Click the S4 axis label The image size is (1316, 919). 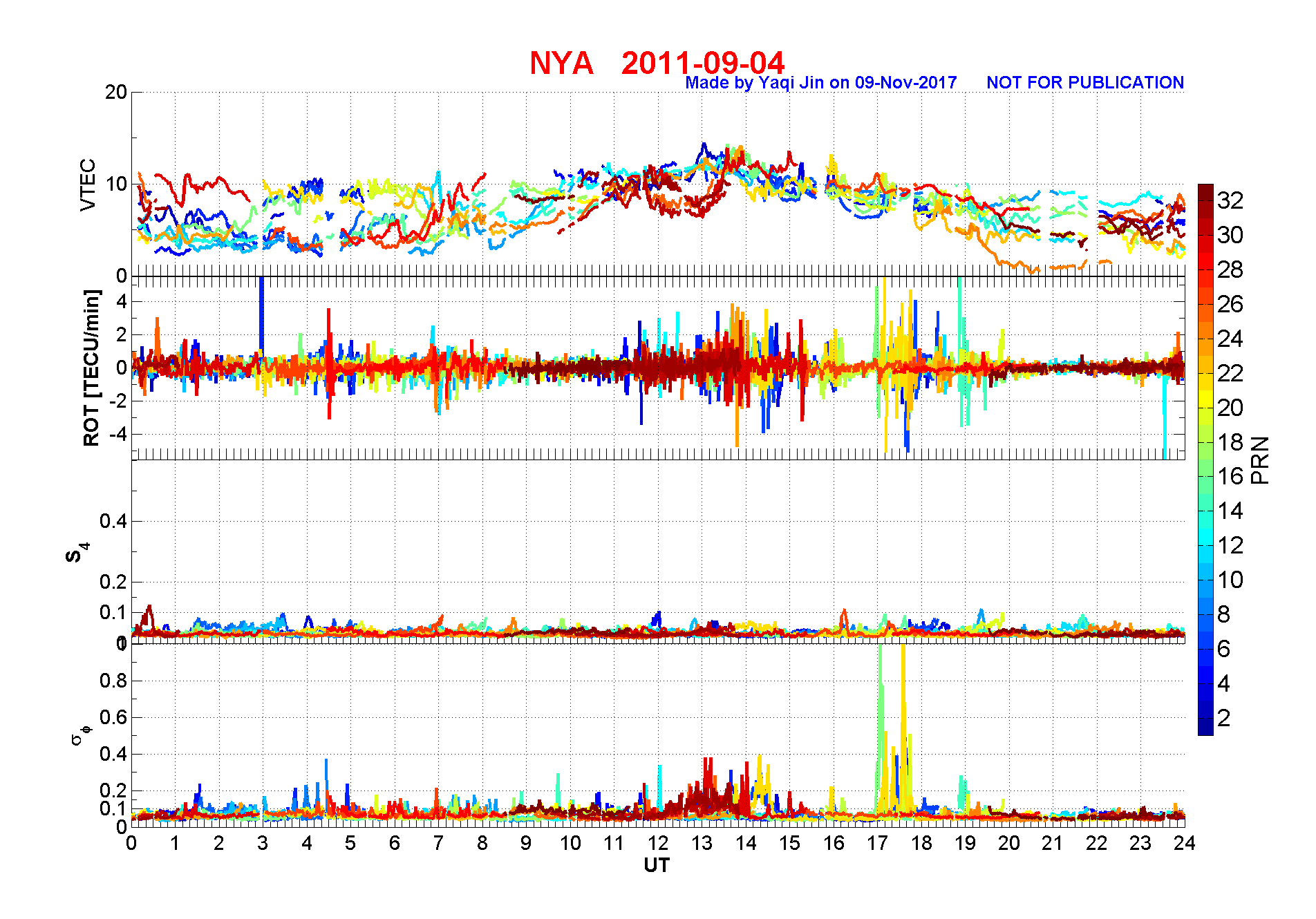click(x=77, y=553)
